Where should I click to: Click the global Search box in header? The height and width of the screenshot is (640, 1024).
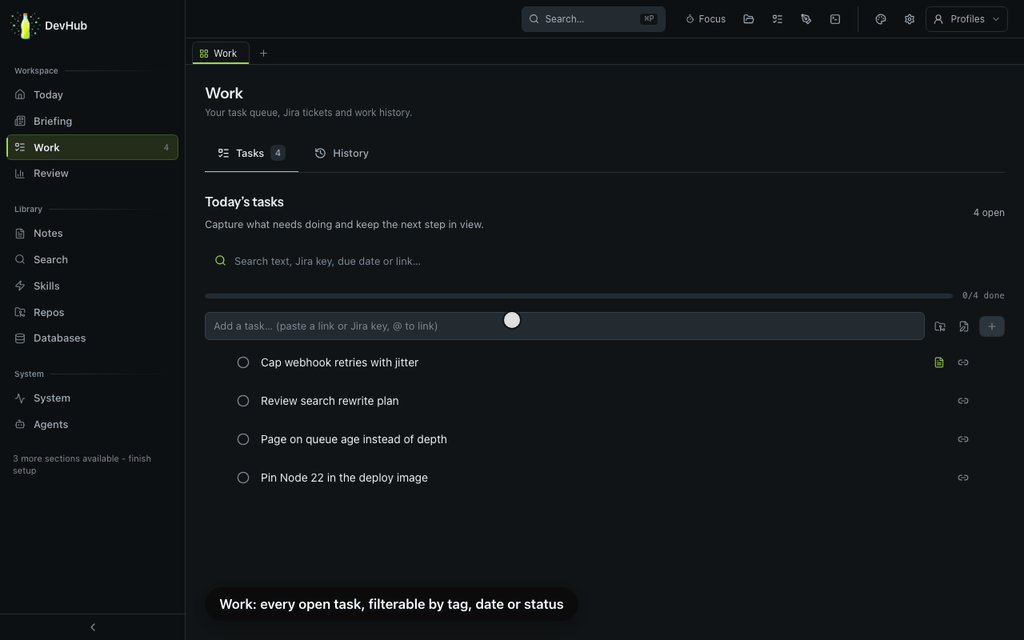593,19
